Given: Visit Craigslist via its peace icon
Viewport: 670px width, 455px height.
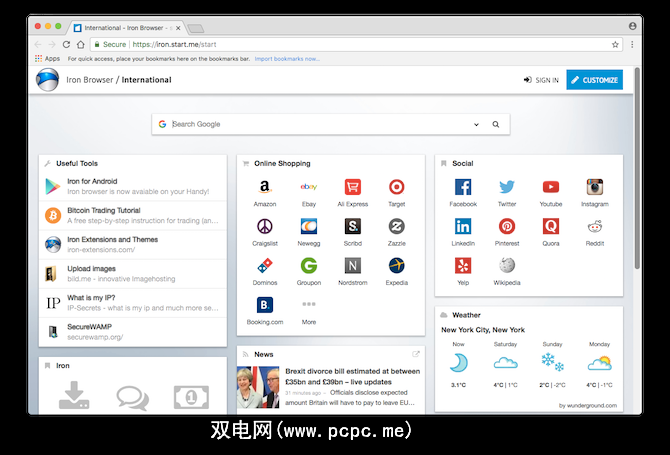Looking at the screenshot, I should 265,226.
